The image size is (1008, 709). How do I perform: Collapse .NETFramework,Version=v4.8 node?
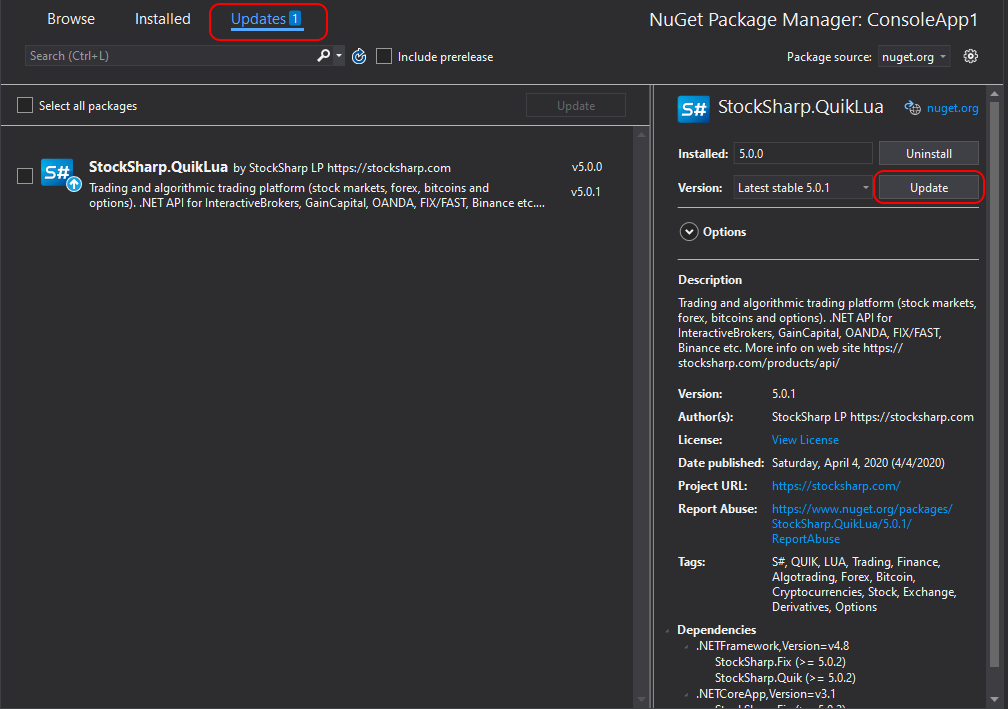click(687, 647)
